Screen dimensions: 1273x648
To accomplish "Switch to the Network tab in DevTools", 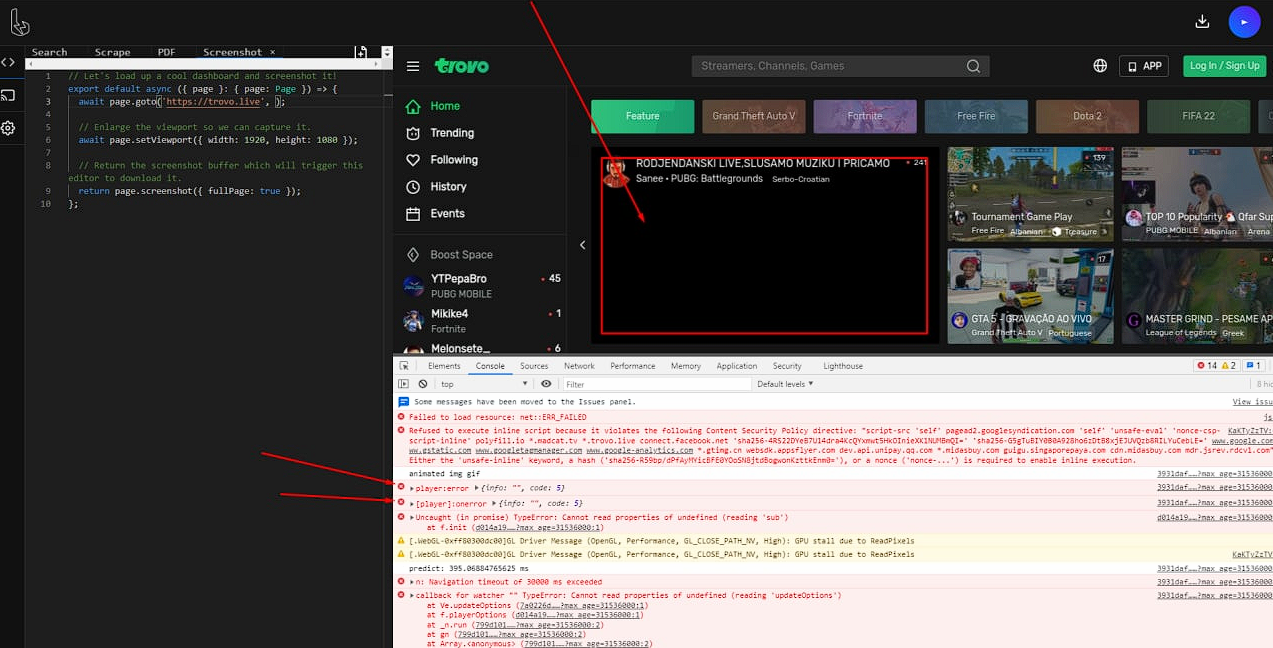I will [x=579, y=365].
